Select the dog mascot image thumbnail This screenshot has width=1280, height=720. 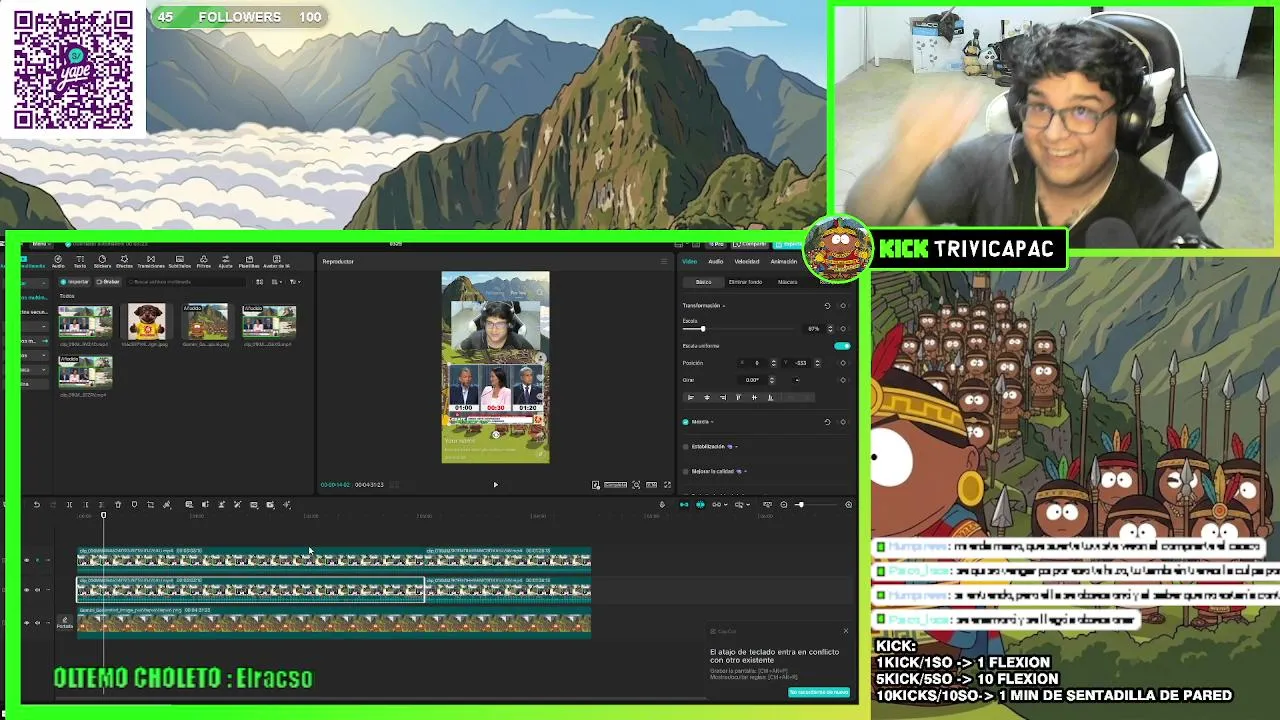coord(147,321)
